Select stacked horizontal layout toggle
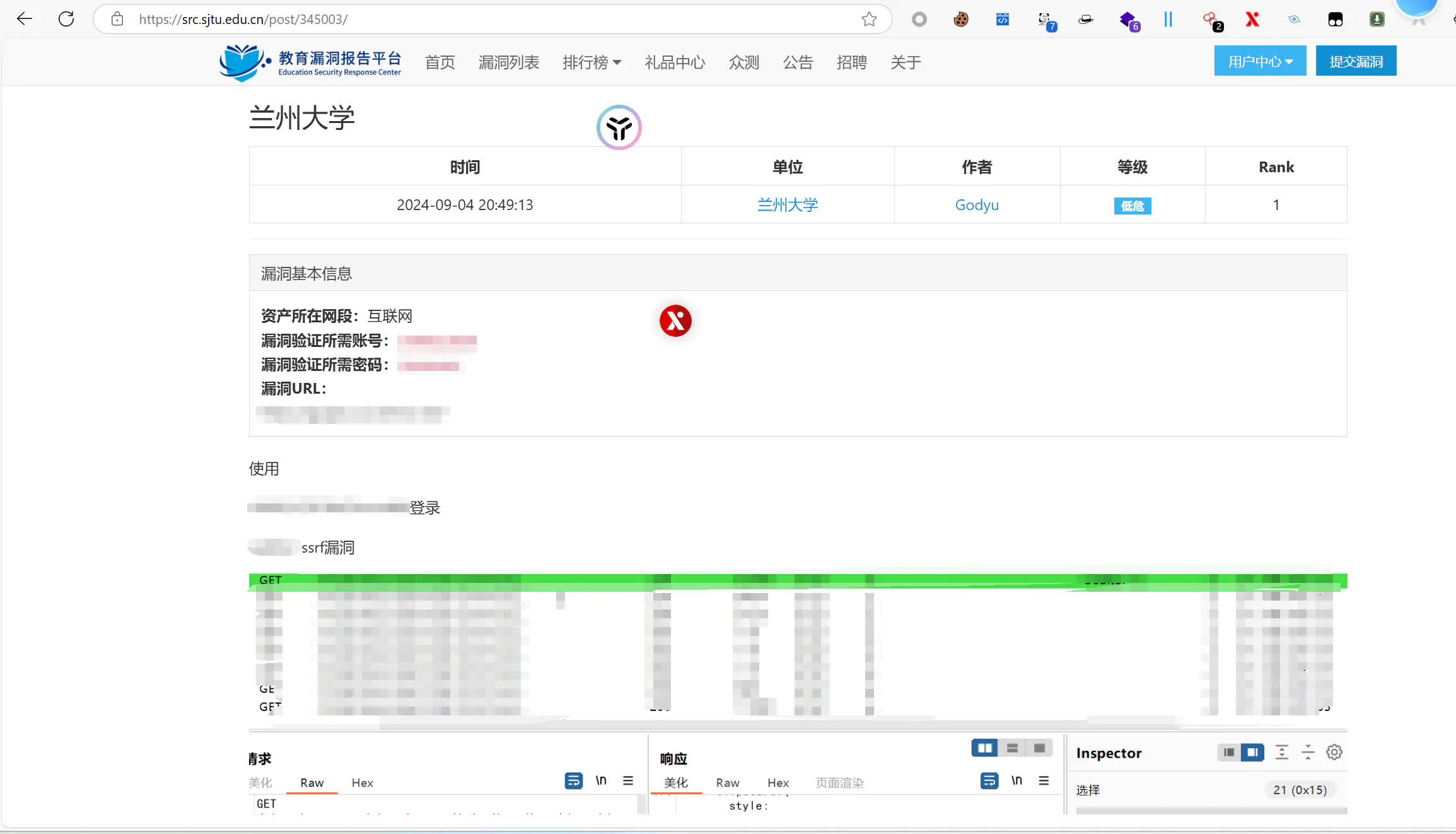 click(1013, 748)
